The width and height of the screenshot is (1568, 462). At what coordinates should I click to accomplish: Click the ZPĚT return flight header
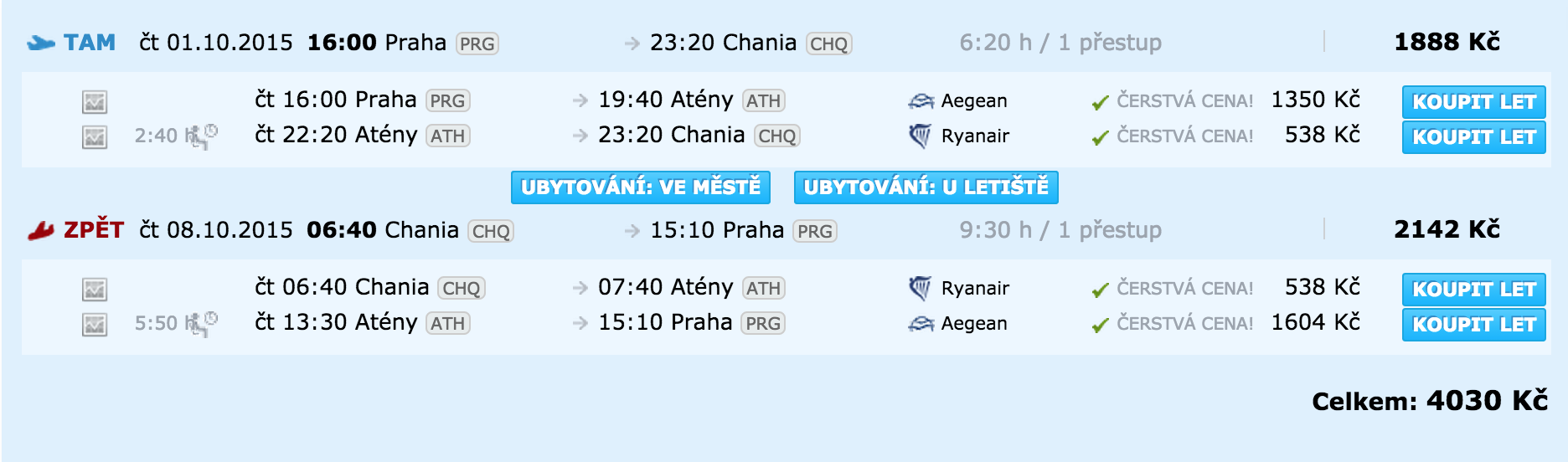pyautogui.click(x=94, y=230)
